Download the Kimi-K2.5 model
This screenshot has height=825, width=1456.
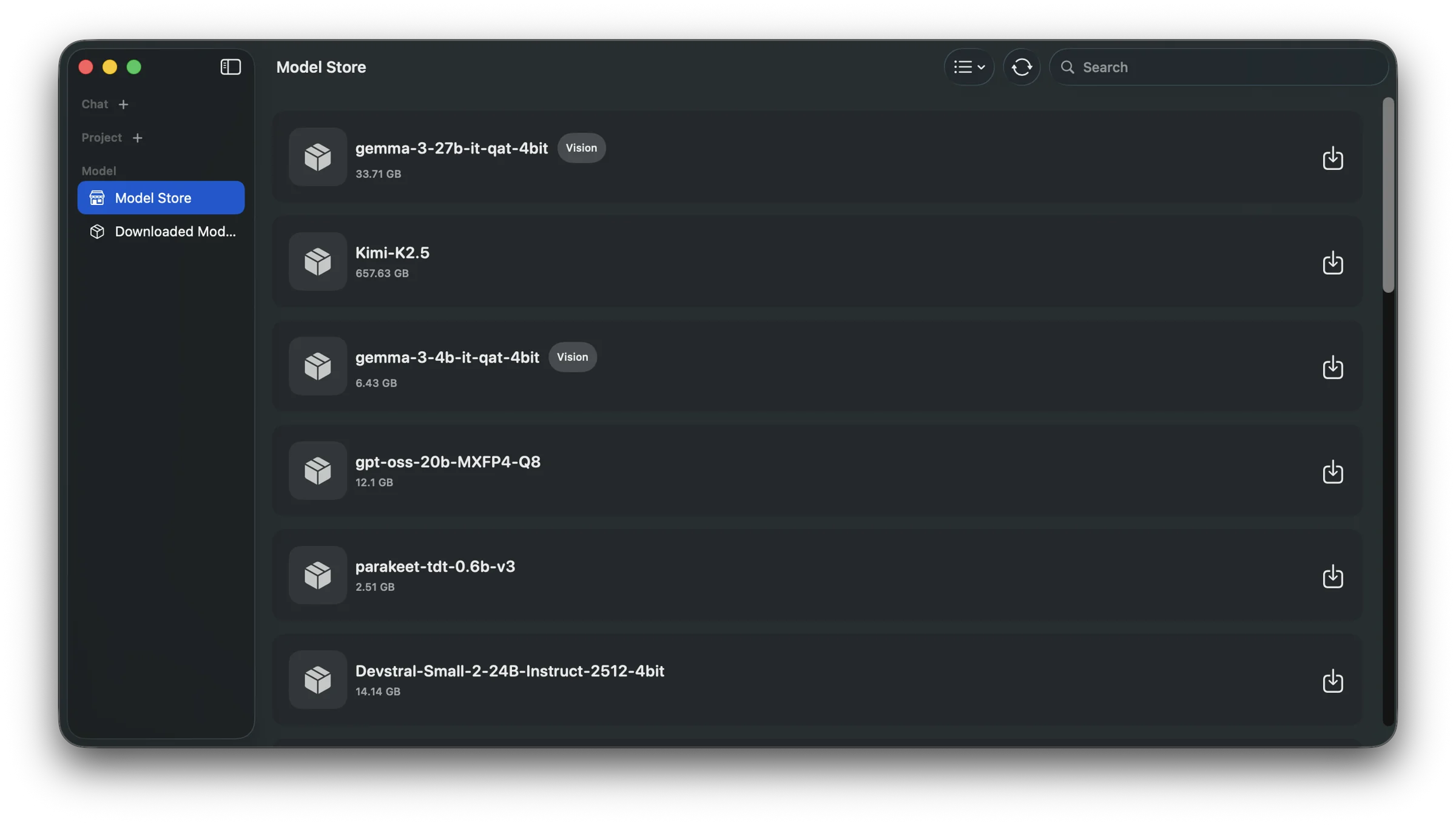coord(1332,262)
